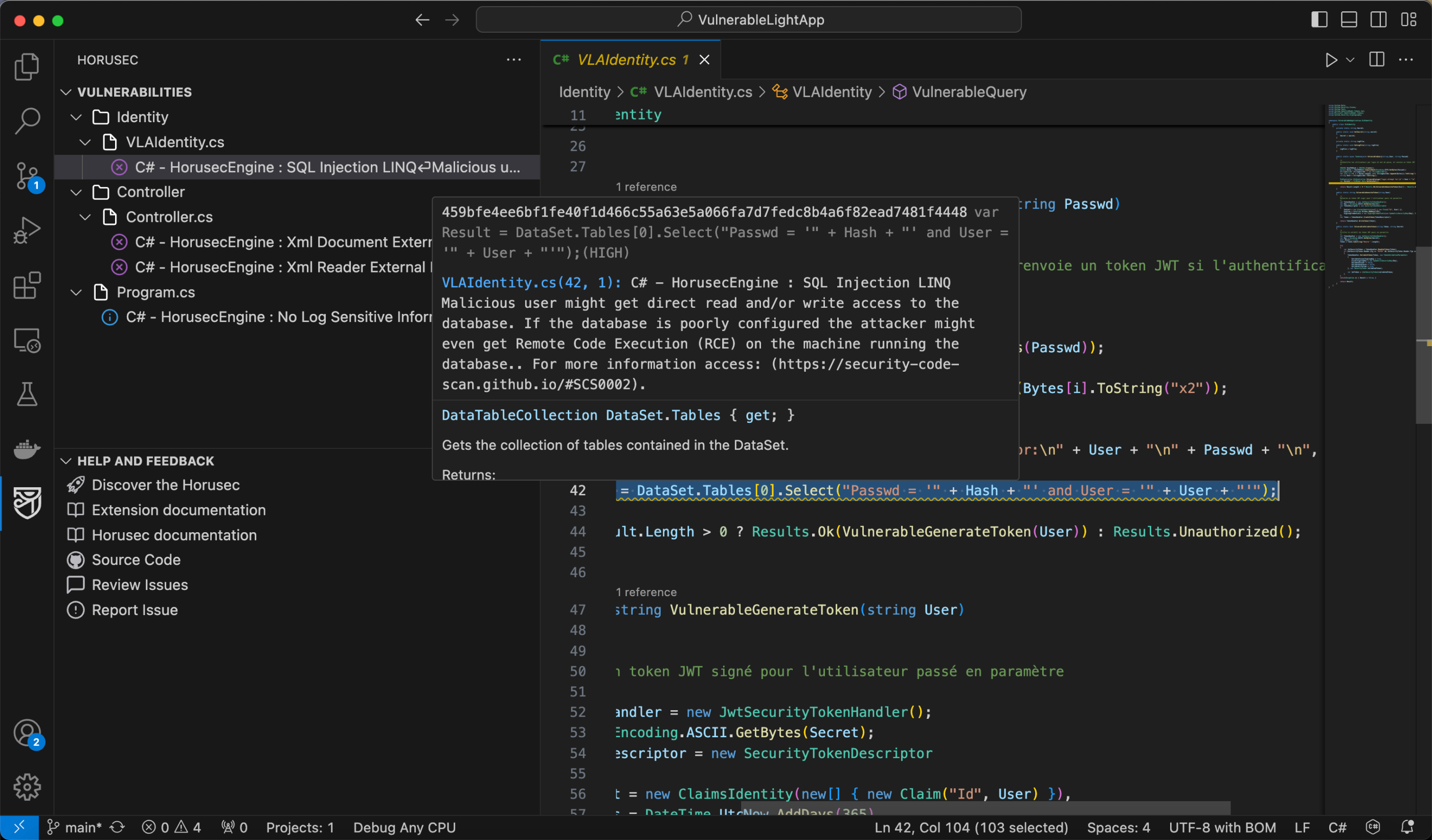Open the Testing flask view
The image size is (1432, 840).
point(27,394)
